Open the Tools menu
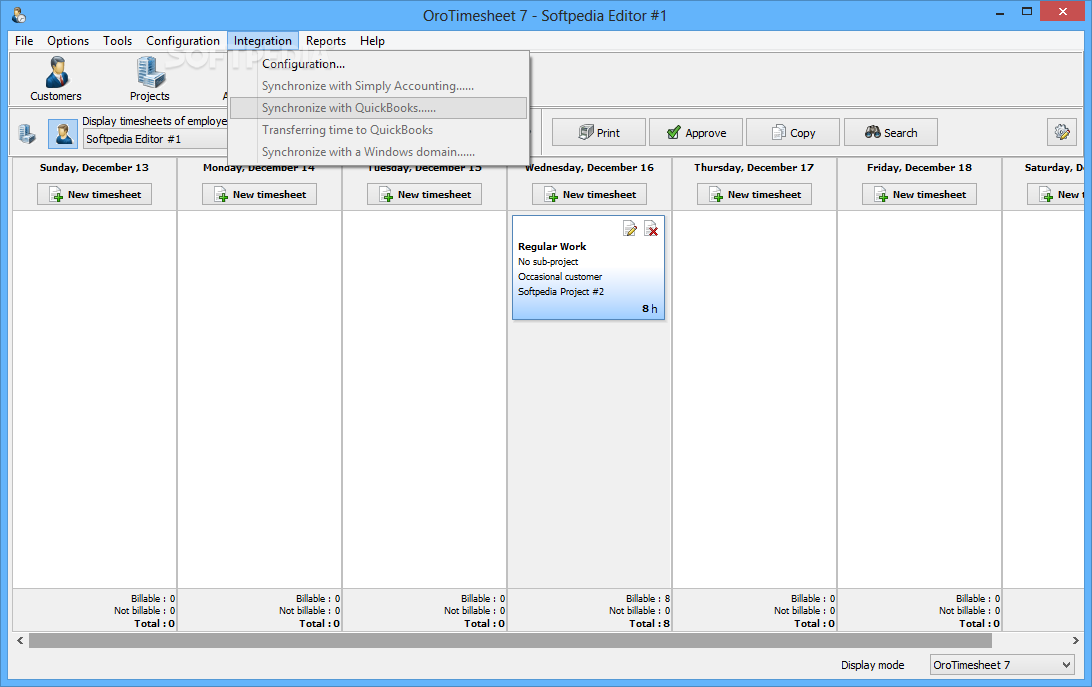 [x=117, y=41]
